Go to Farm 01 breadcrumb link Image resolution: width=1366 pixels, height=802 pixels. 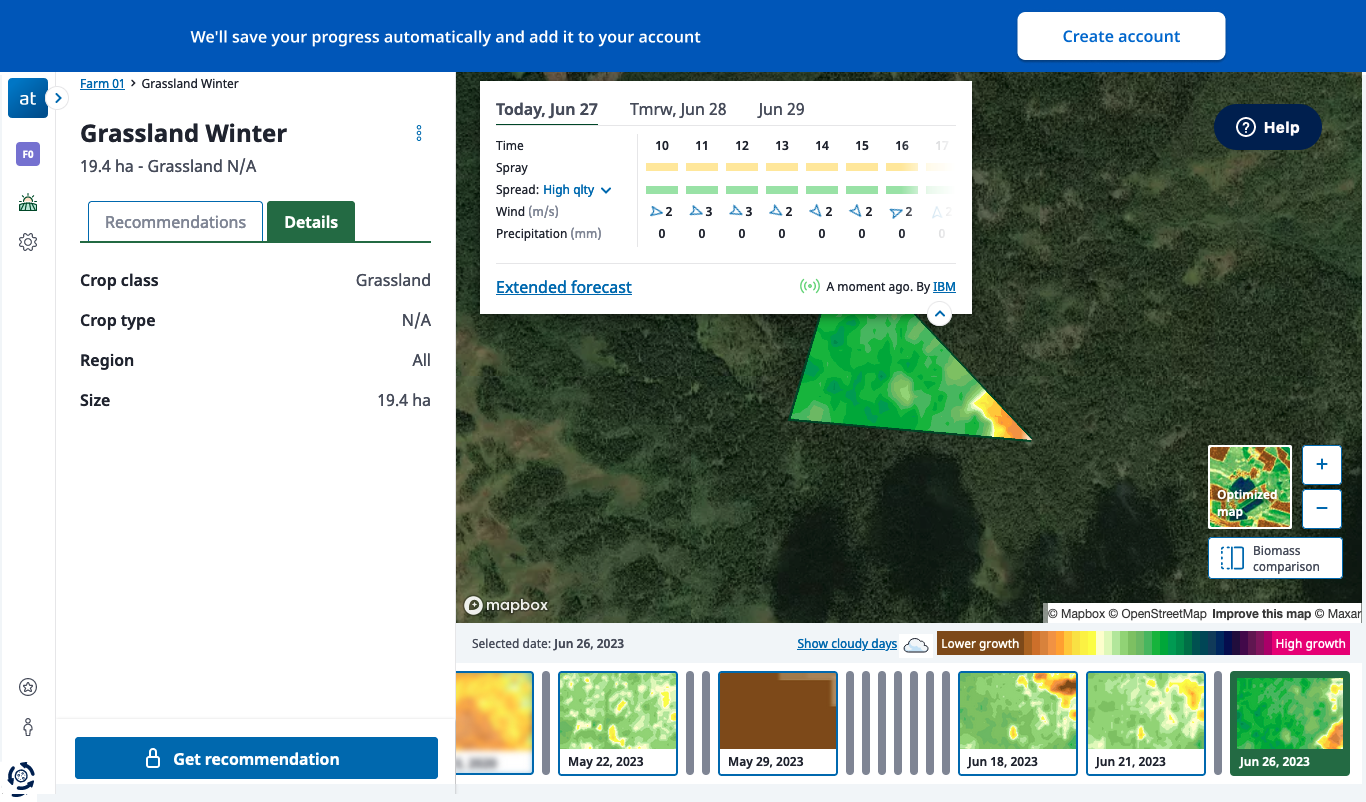coord(102,84)
